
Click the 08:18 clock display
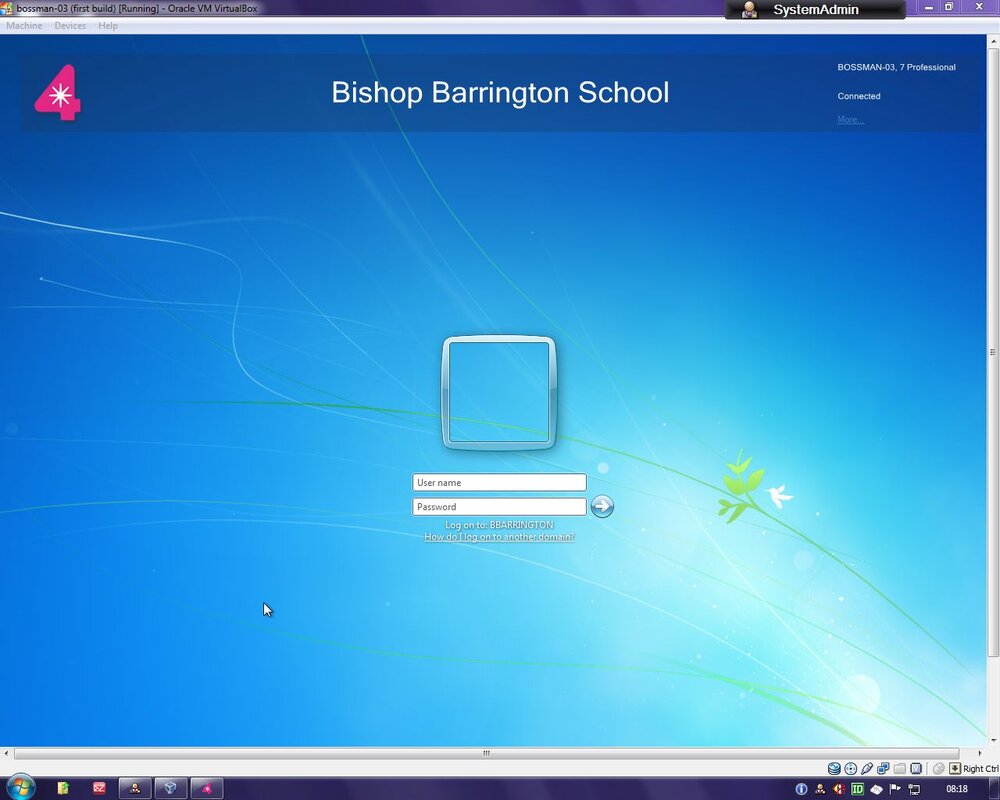pos(958,789)
